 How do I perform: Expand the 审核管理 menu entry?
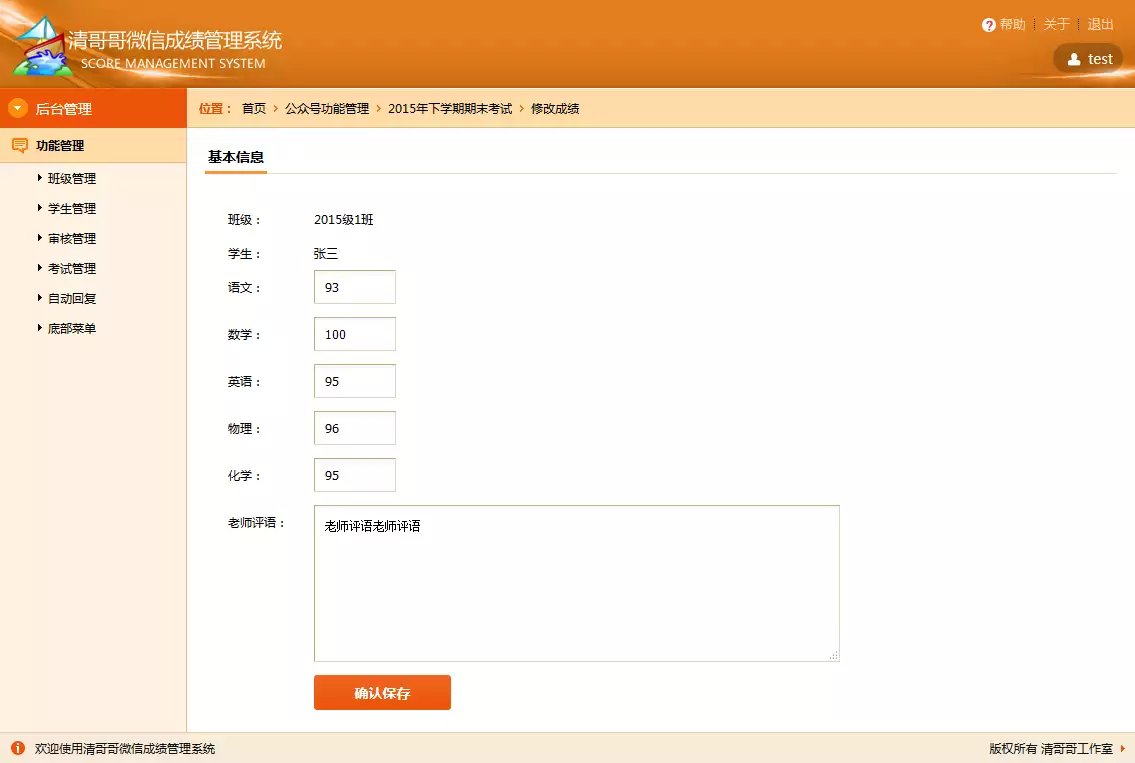click(71, 239)
